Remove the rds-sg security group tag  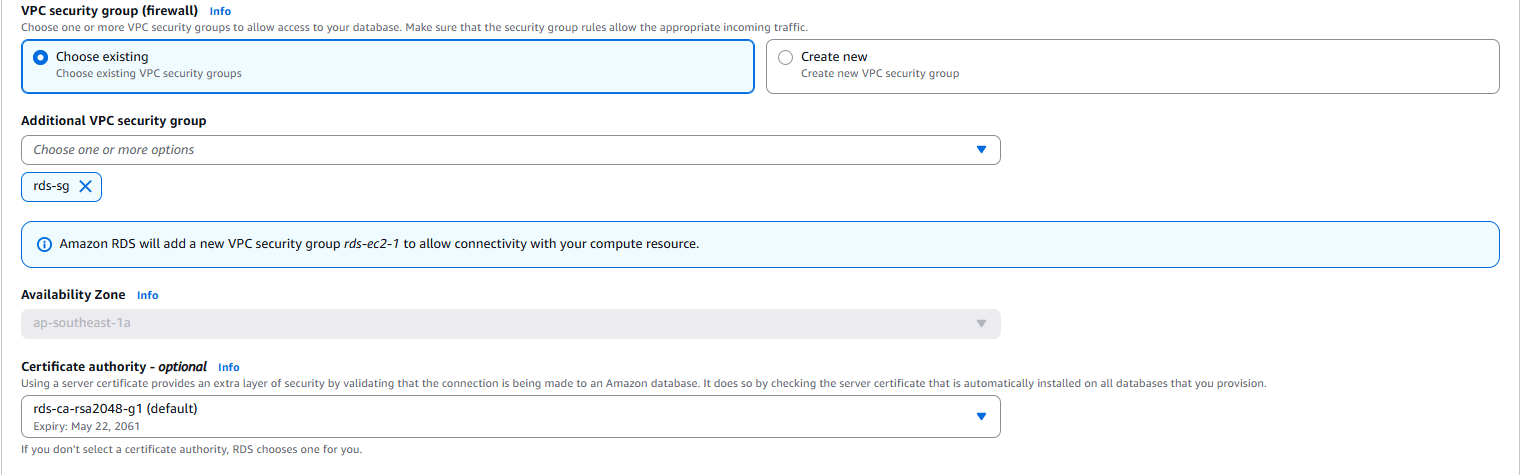tap(85, 186)
